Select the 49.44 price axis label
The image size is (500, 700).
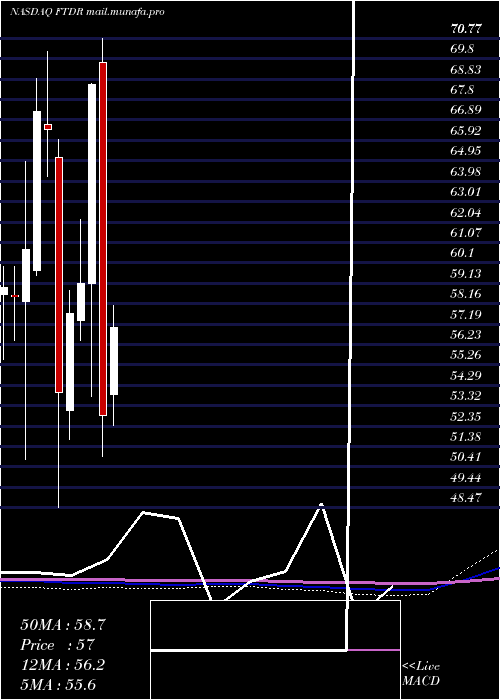coord(466,477)
